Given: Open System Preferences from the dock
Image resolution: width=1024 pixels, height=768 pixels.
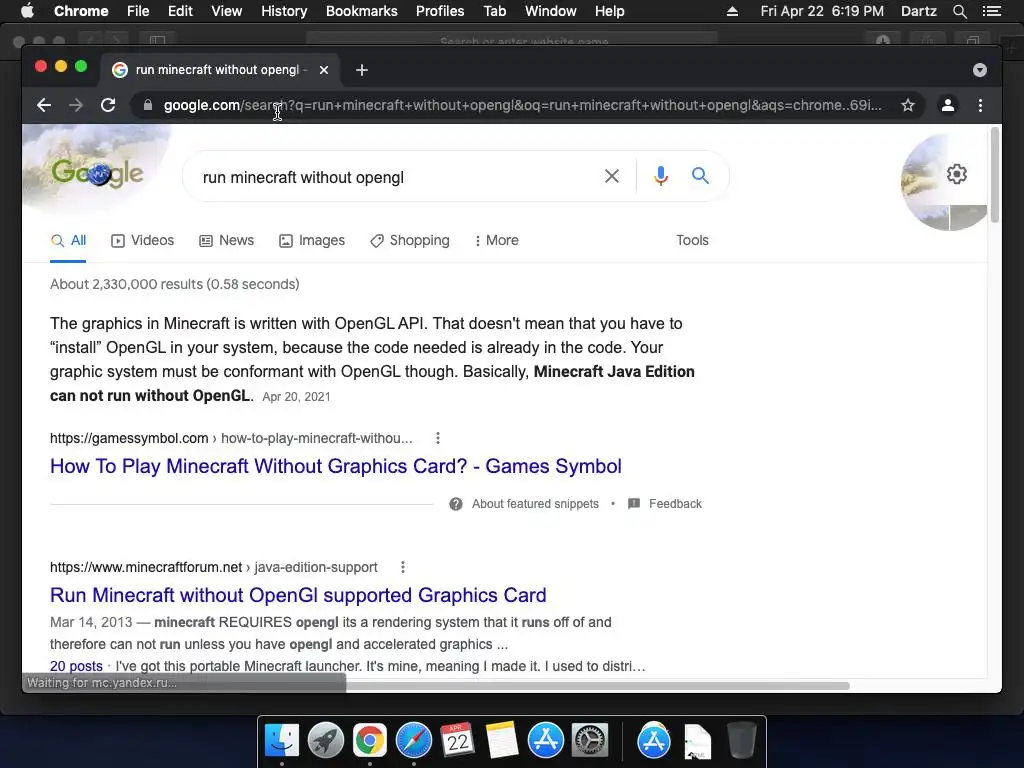Looking at the screenshot, I should tap(590, 741).
